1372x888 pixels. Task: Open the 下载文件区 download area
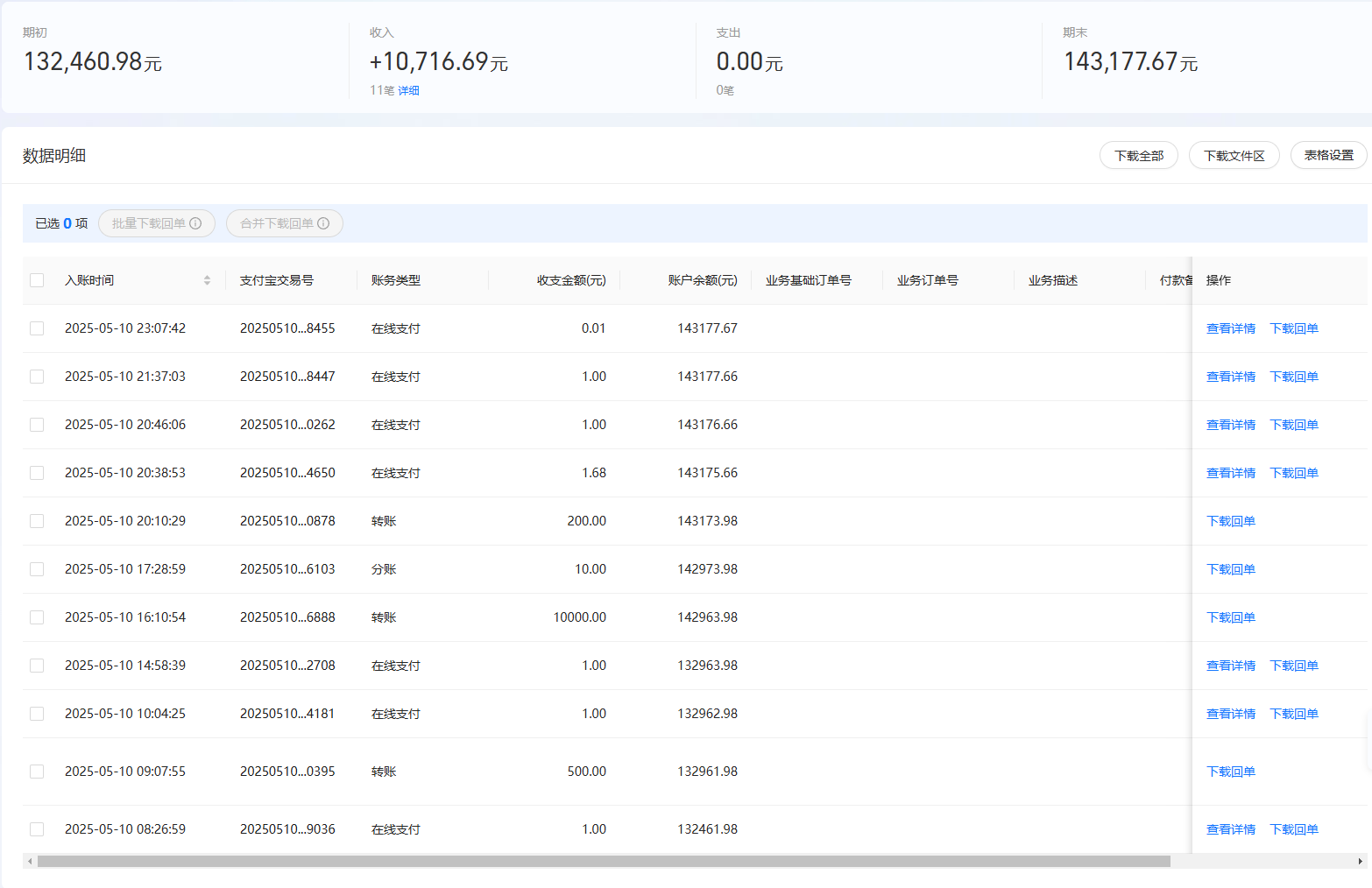[x=1234, y=155]
